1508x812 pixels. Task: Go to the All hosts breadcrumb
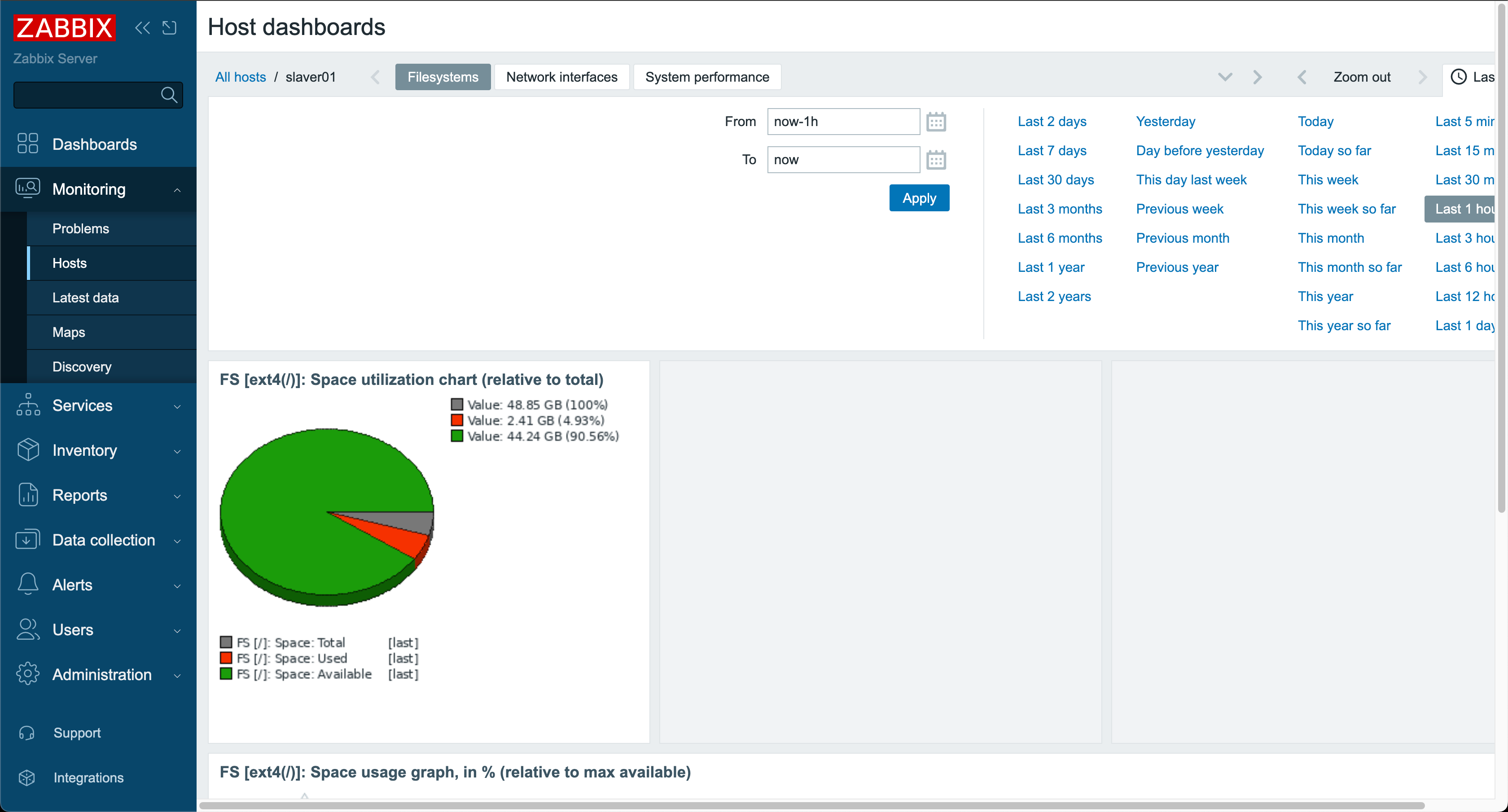(240, 77)
